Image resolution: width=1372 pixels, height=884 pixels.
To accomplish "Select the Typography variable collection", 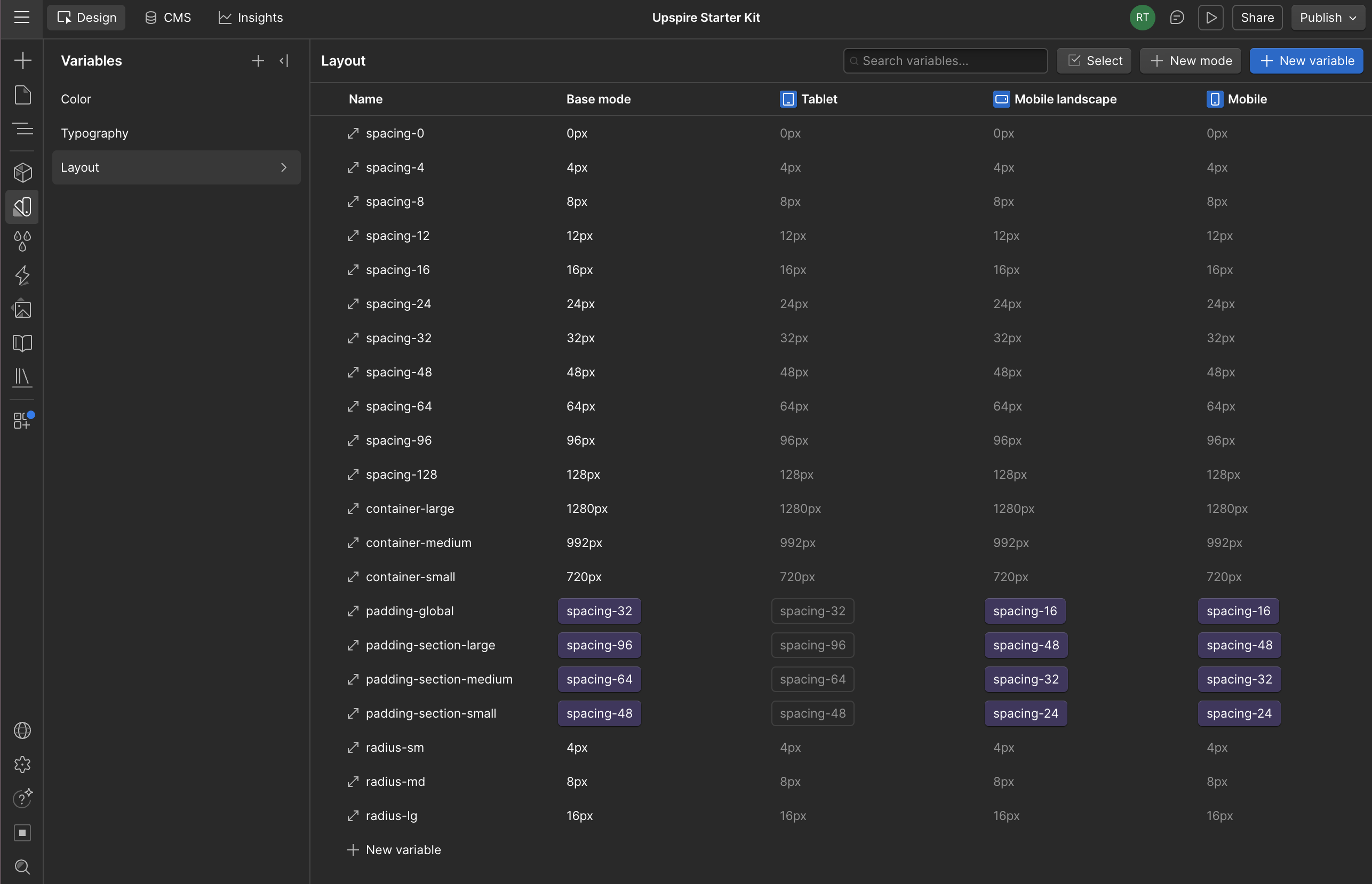I will coord(177,133).
